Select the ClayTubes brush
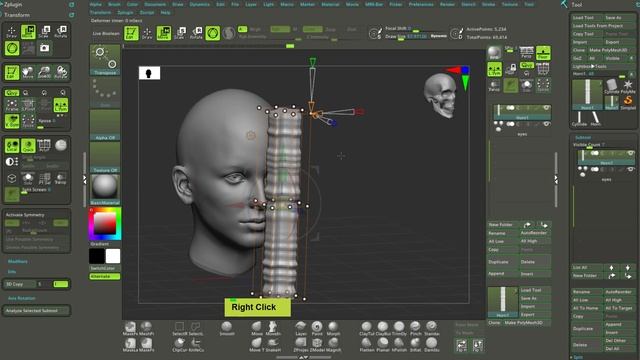The width and height of the screenshot is (640, 360). 367,328
